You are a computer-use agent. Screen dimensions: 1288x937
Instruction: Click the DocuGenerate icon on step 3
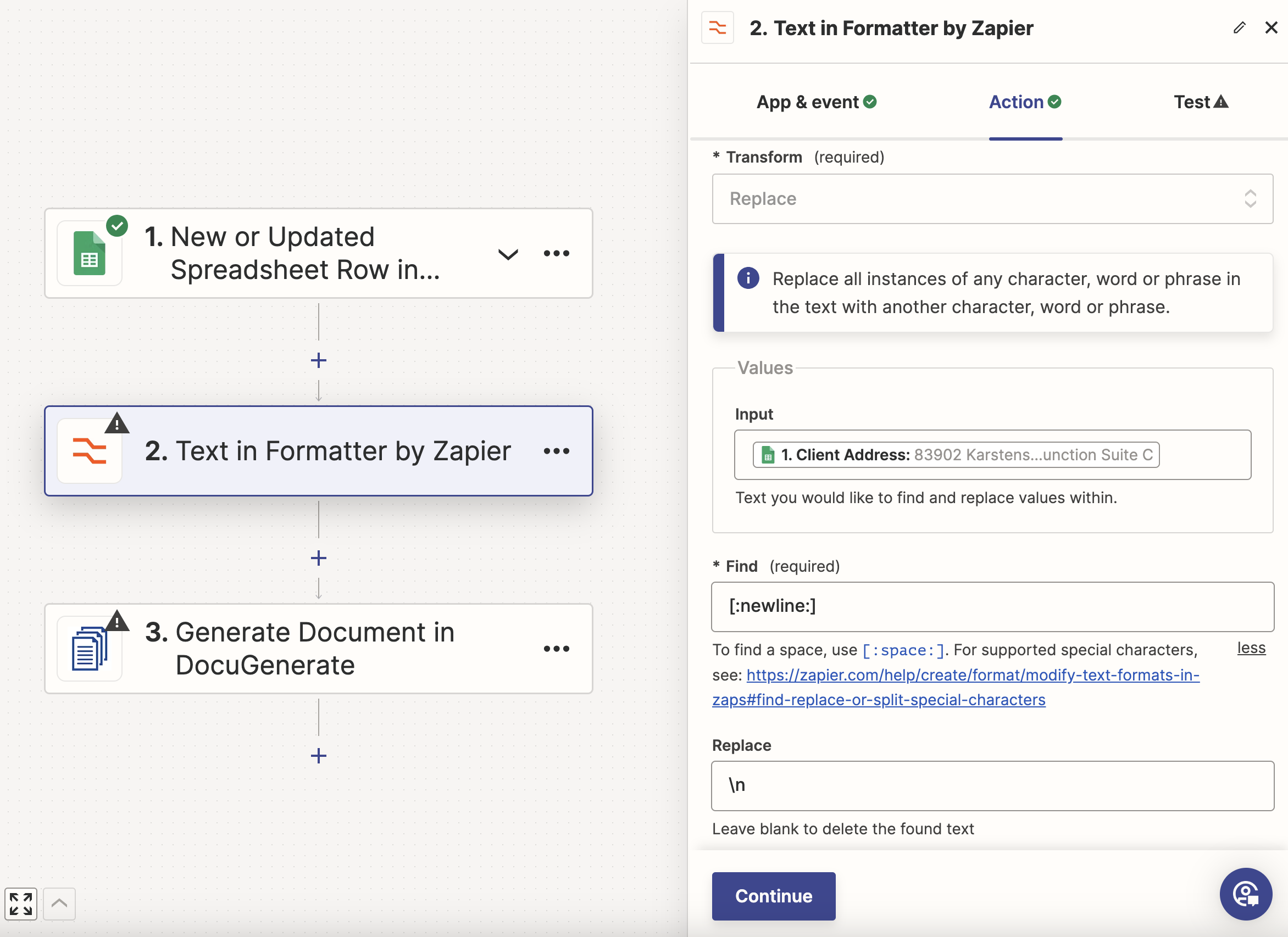pyautogui.click(x=89, y=649)
